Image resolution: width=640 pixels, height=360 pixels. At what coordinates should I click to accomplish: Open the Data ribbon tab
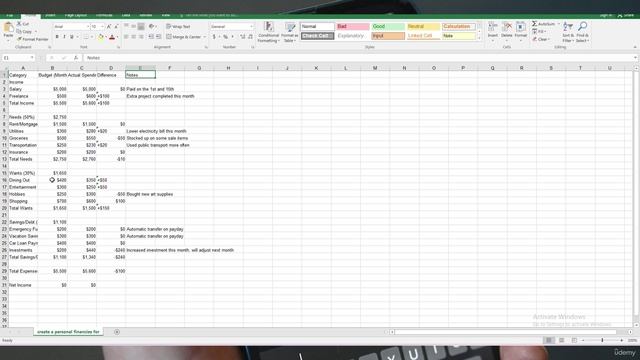coord(126,16)
